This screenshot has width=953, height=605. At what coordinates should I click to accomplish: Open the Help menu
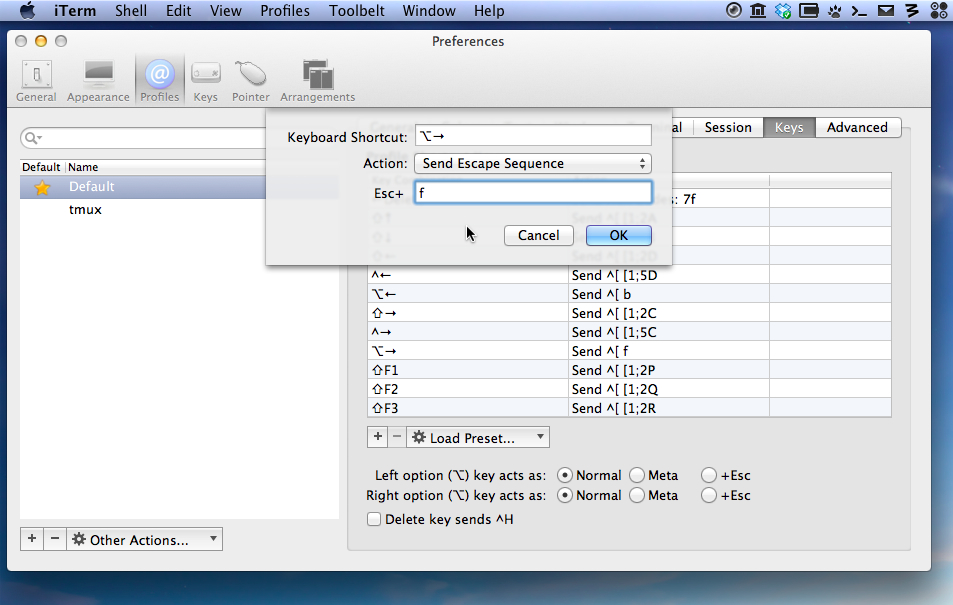489,11
